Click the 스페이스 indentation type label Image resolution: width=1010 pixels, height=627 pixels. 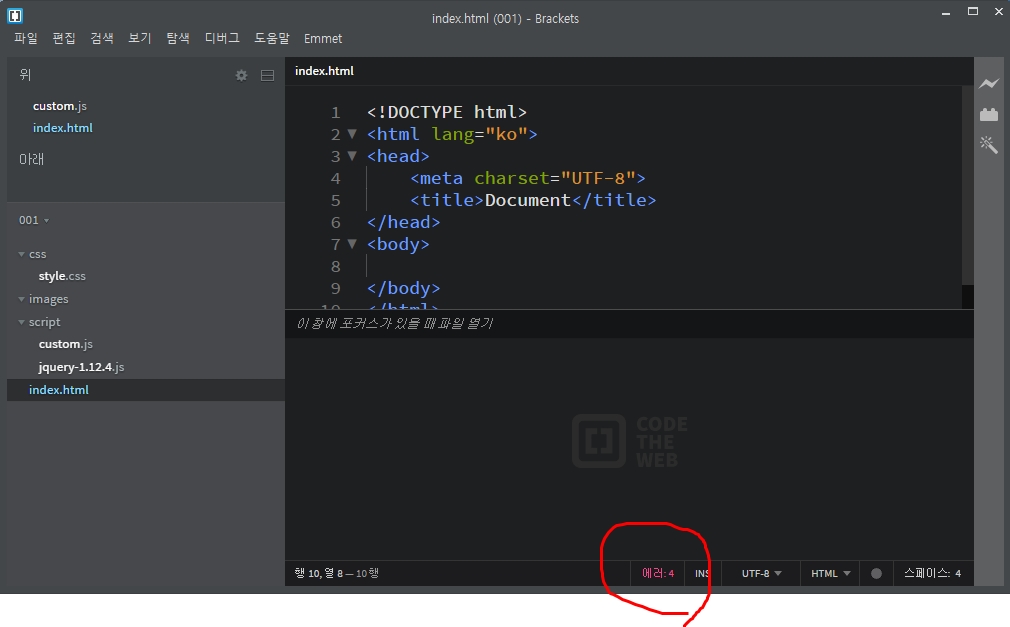(x=927, y=574)
